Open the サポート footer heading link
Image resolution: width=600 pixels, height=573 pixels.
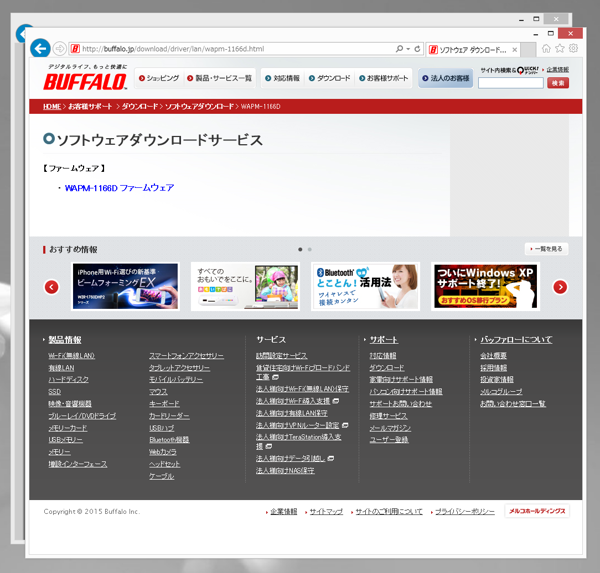click(383, 340)
